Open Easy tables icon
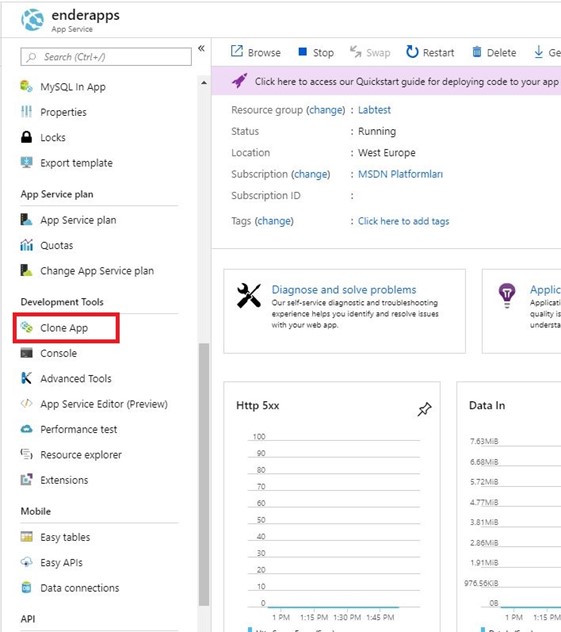This screenshot has width=561, height=632. click(x=27, y=537)
